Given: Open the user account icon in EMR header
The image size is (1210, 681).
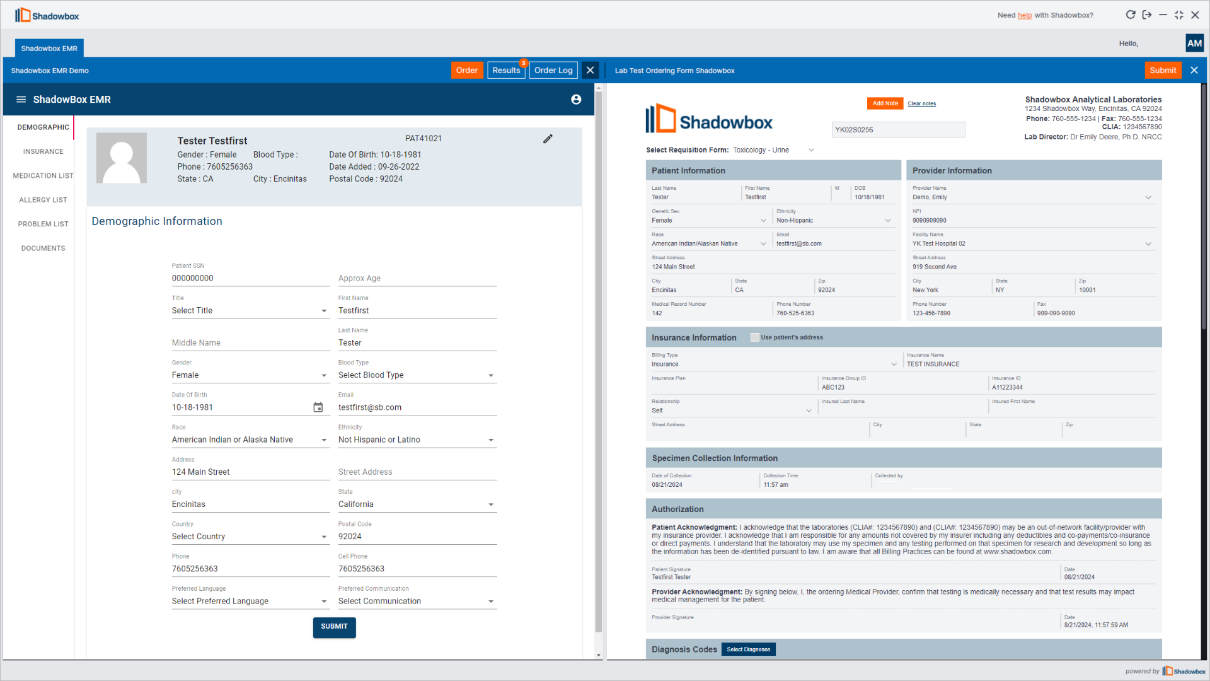Looking at the screenshot, I should (576, 100).
